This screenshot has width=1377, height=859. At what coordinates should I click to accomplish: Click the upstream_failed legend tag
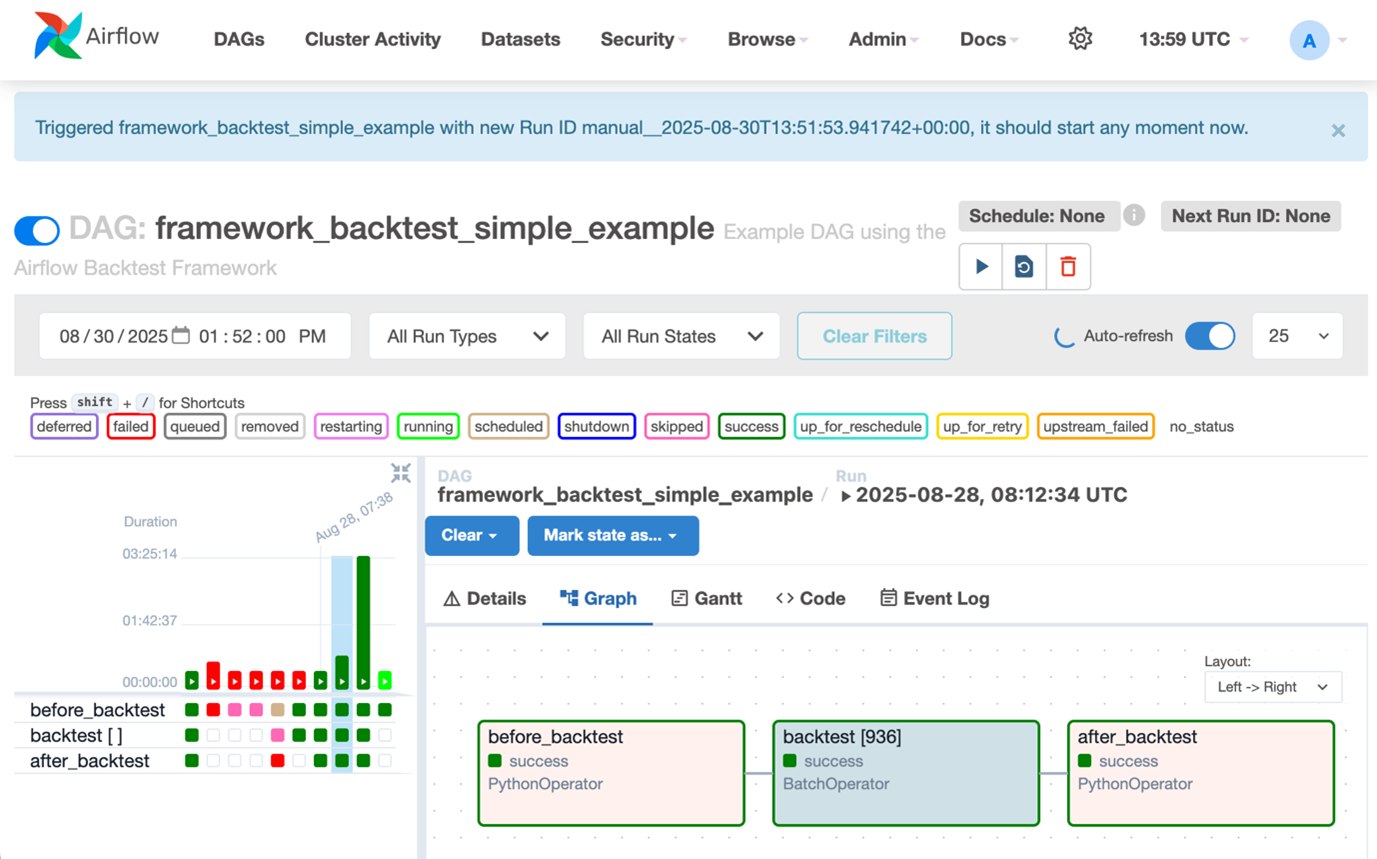[x=1095, y=427]
